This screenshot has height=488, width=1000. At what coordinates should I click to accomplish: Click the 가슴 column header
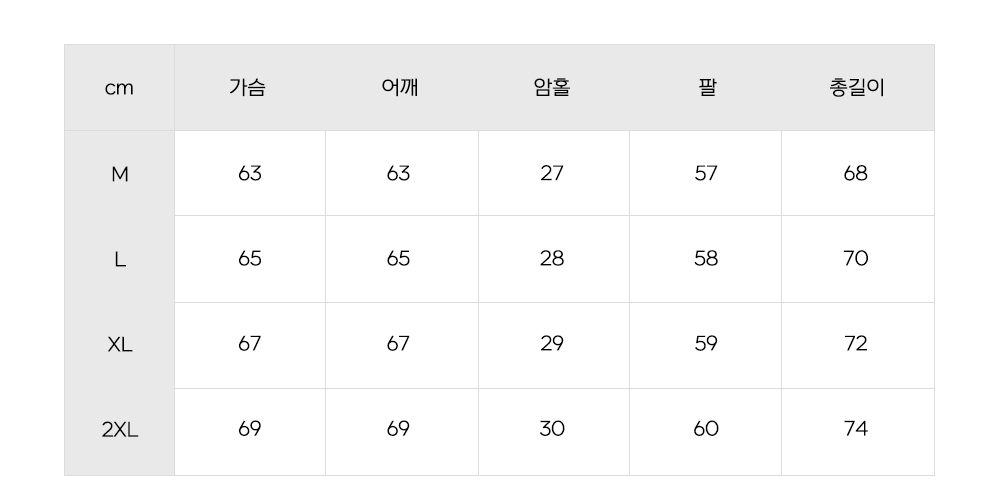[248, 87]
